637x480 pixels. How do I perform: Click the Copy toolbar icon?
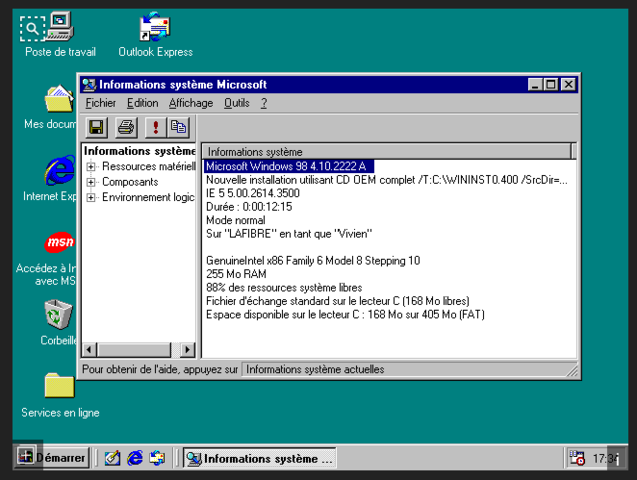point(178,128)
